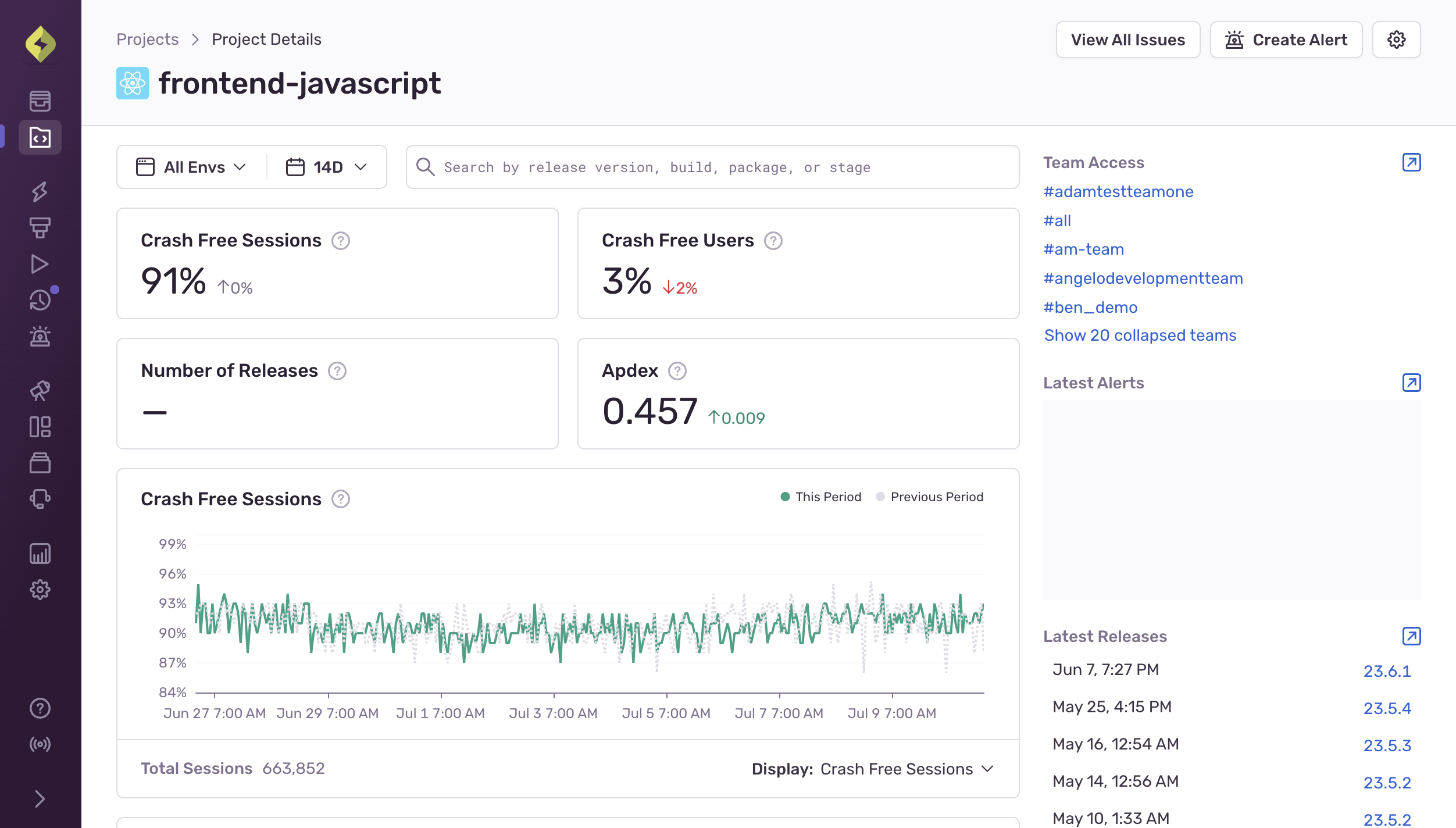Screen dimensions: 1456x828
Task: Open the Display Crash Free Sessions dropdown
Action: [872, 769]
